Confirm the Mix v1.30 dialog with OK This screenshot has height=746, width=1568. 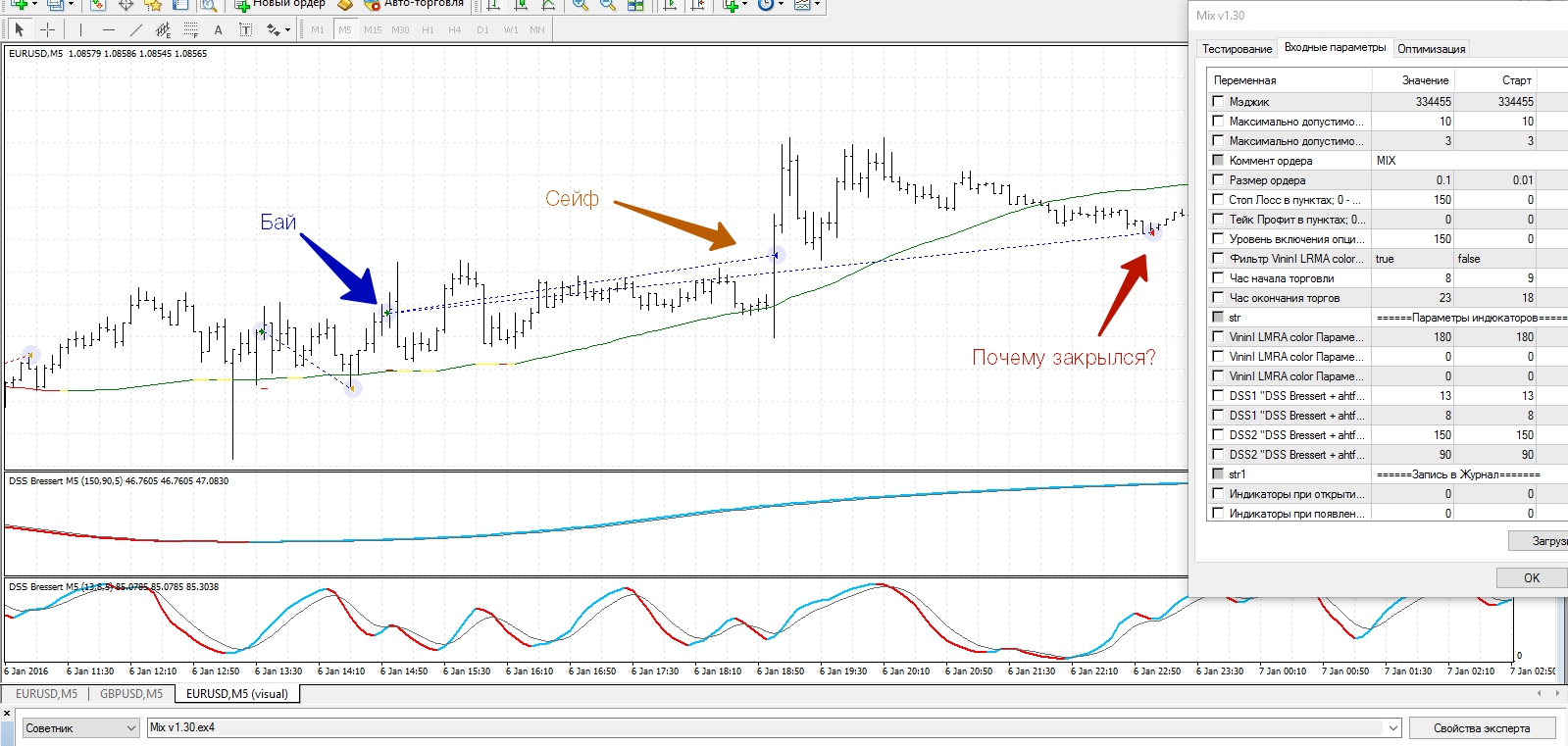click(x=1532, y=578)
